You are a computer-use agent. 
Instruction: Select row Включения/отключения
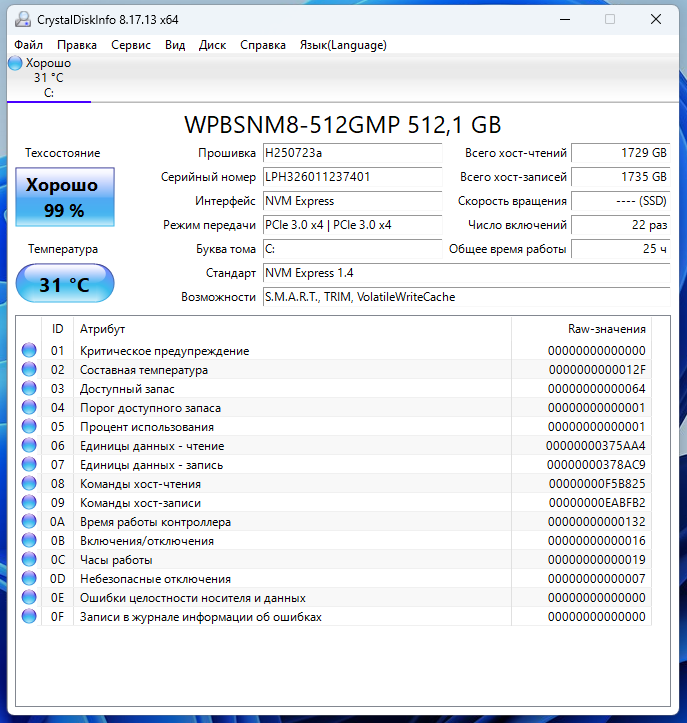point(334,540)
